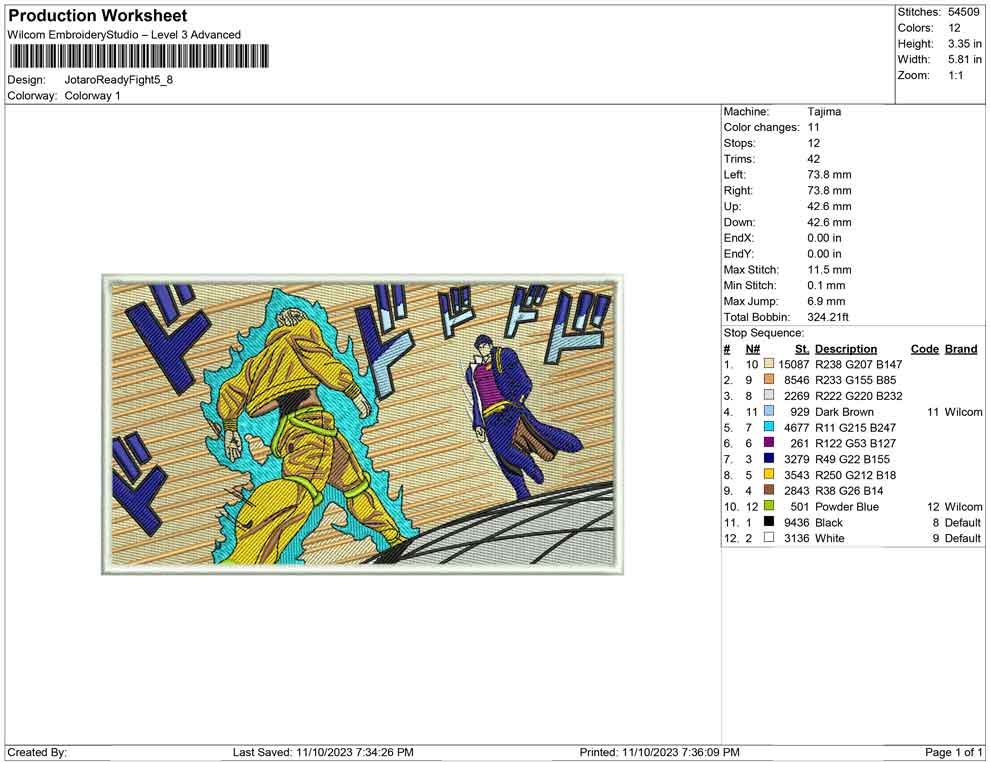Click the 'Created By:' footer label

pyautogui.click(x=37, y=752)
